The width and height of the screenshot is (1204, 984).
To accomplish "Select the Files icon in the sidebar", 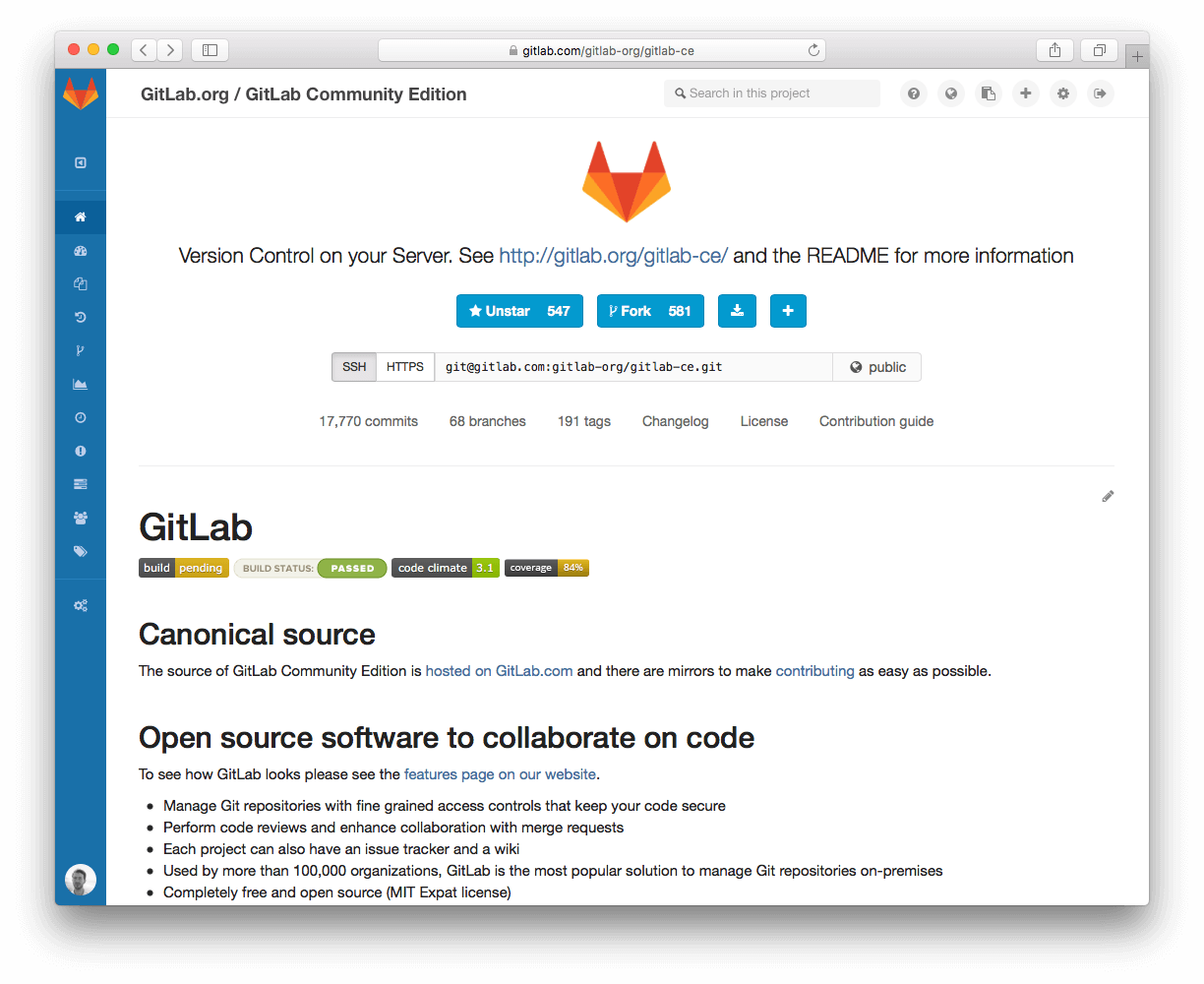I will click(x=81, y=284).
